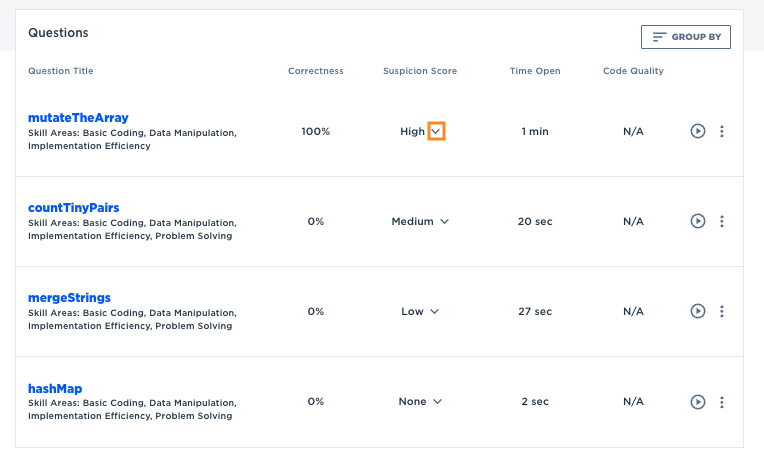The height and width of the screenshot is (461, 764).
Task: Open more options for mutateTheArray
Action: pos(722,131)
